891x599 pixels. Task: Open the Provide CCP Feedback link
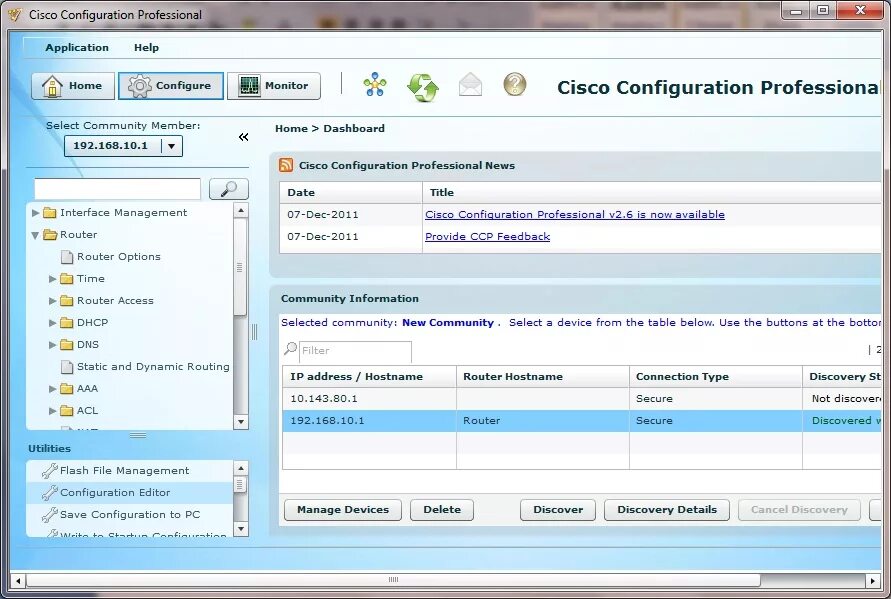point(488,236)
